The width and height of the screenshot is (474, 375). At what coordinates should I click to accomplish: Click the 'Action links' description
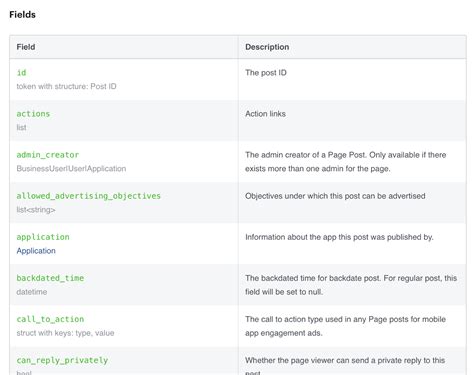pos(265,114)
